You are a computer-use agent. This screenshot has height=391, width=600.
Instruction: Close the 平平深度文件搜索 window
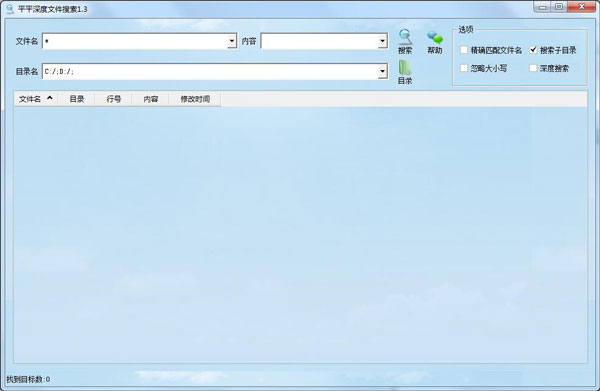pyautogui.click(x=582, y=7)
